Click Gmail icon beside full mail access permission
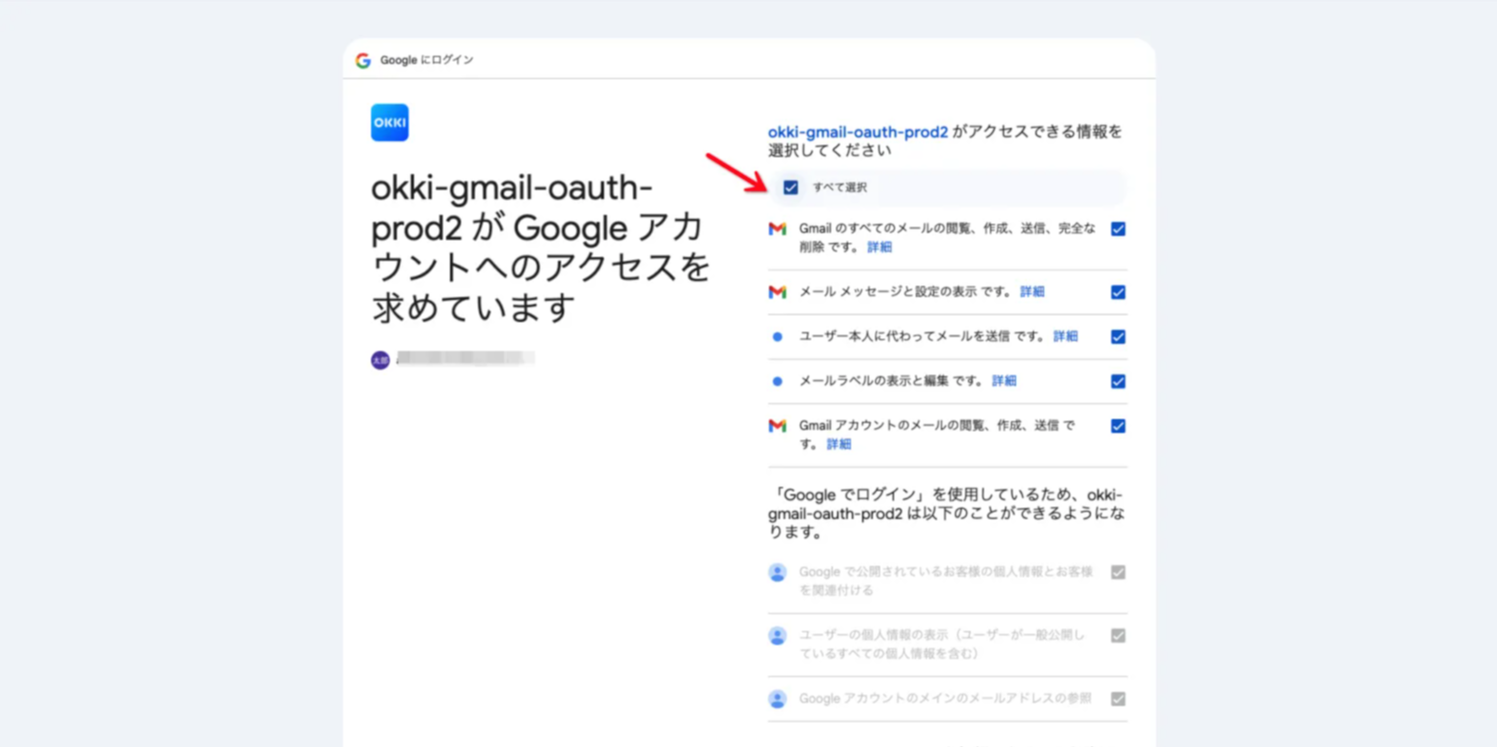 coord(777,229)
